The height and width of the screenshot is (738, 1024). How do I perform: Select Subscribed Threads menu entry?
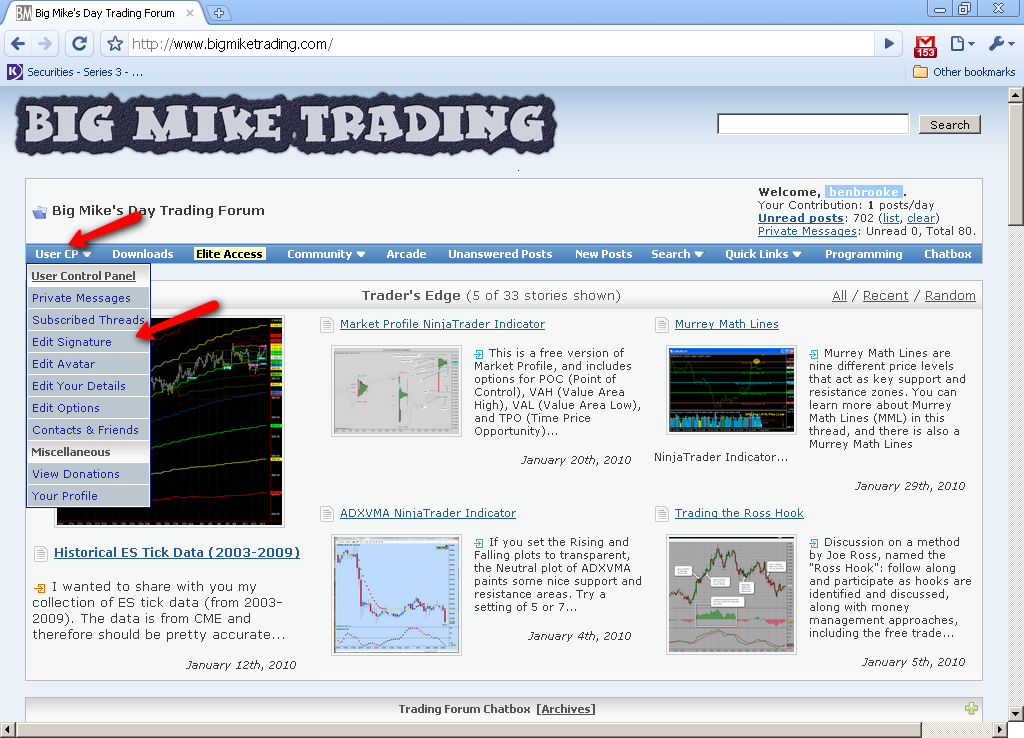coord(88,320)
